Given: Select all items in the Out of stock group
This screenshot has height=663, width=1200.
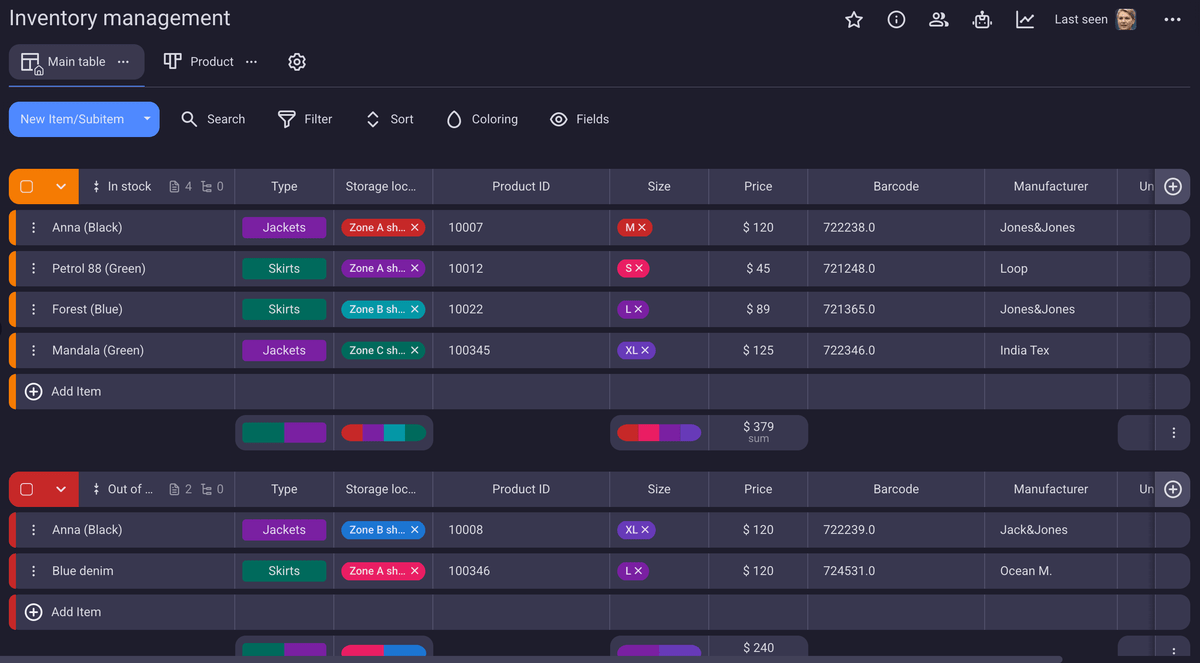Looking at the screenshot, I should point(26,489).
